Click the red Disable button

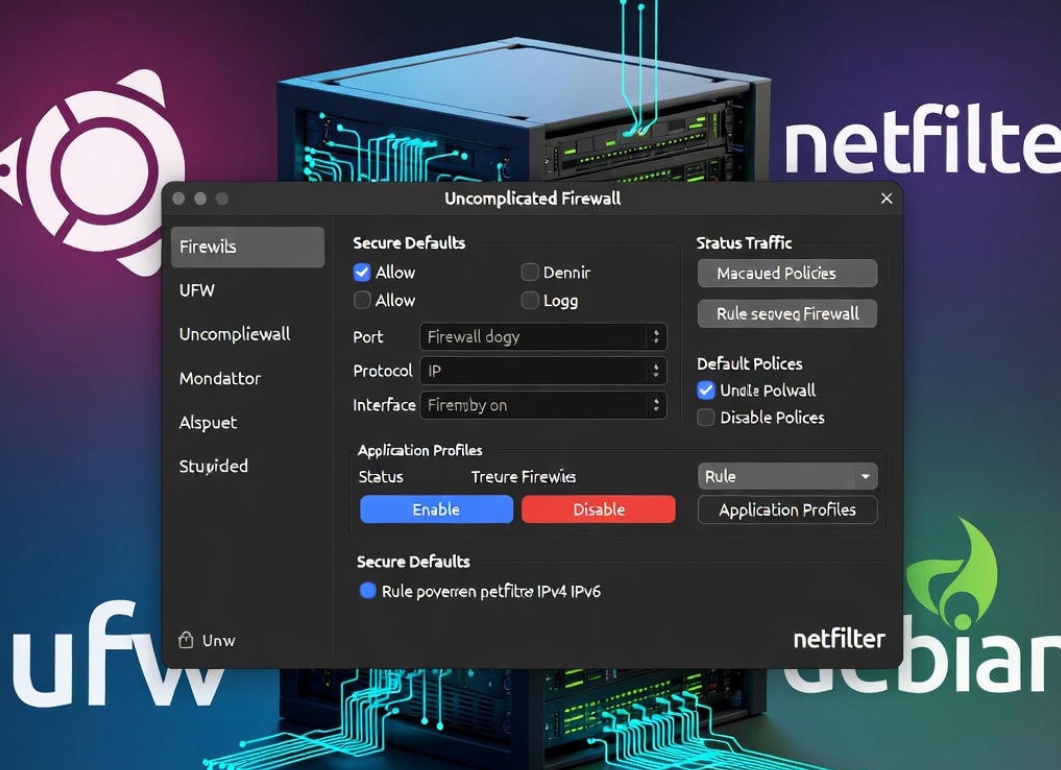pyautogui.click(x=598, y=509)
